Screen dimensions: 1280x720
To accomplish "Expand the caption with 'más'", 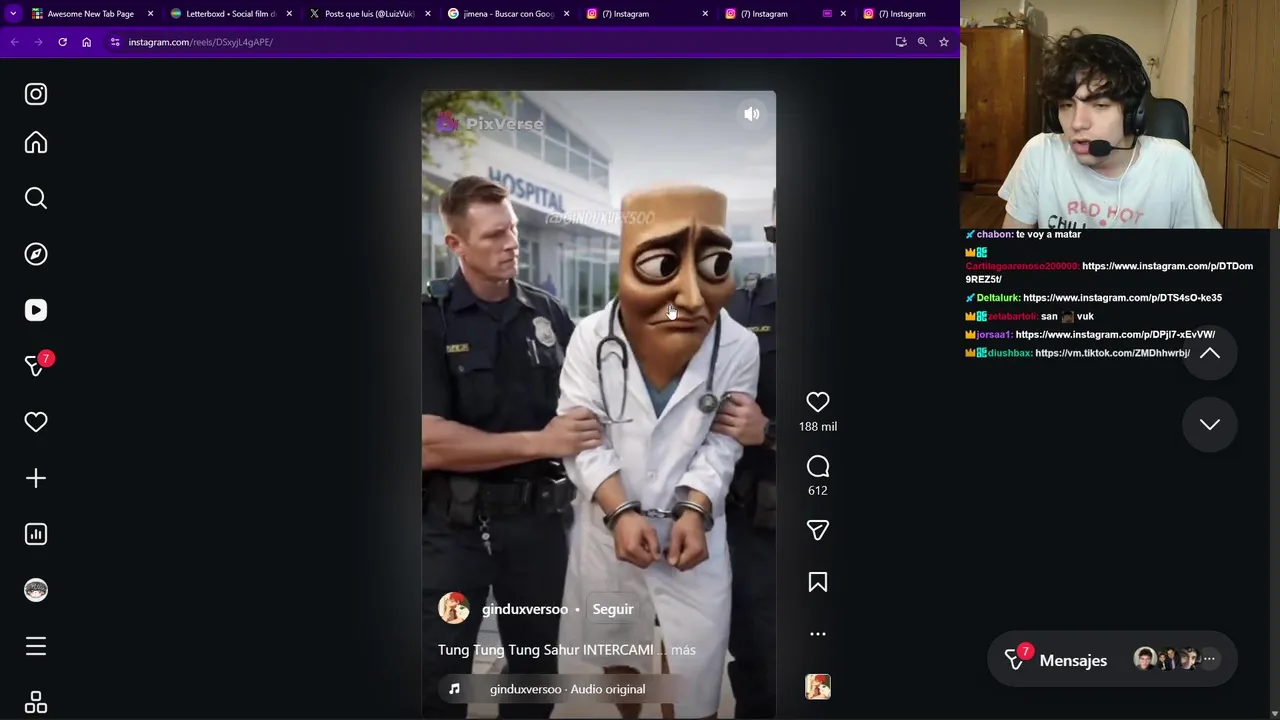I will tap(683, 650).
